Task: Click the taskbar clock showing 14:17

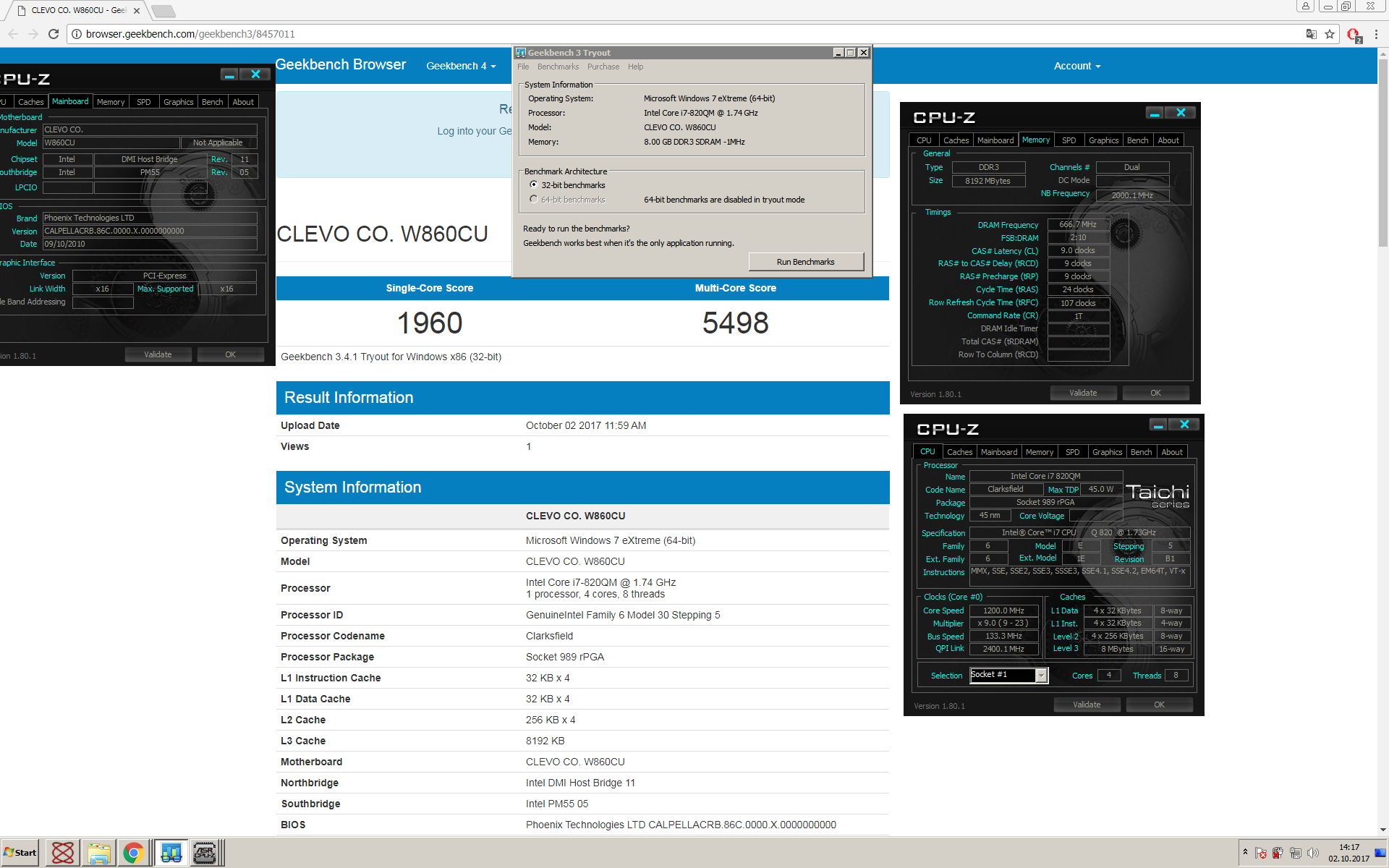Action: tap(1348, 853)
